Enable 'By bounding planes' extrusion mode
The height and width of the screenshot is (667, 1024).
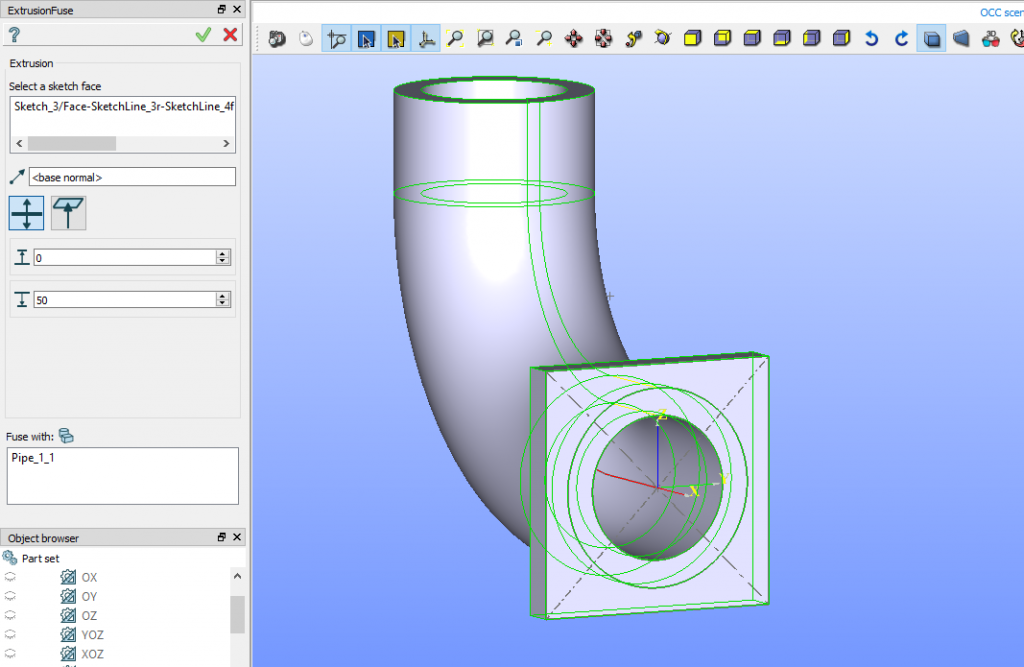(69, 212)
